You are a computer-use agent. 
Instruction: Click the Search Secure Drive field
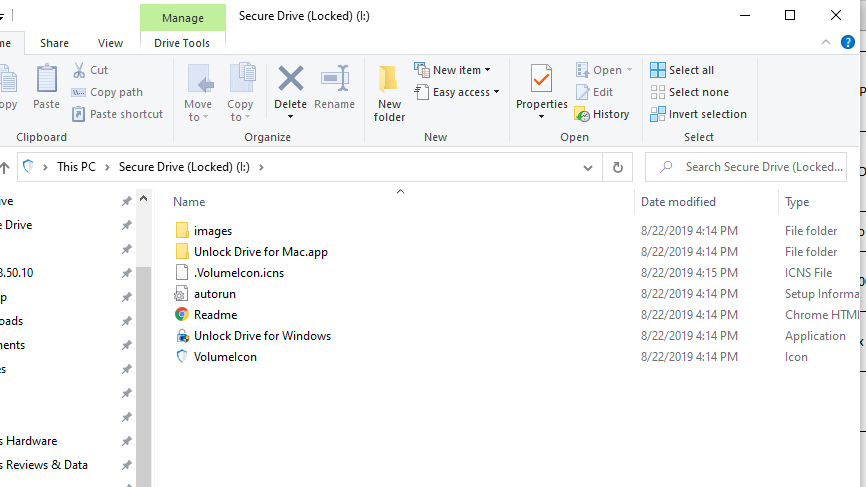pos(746,167)
